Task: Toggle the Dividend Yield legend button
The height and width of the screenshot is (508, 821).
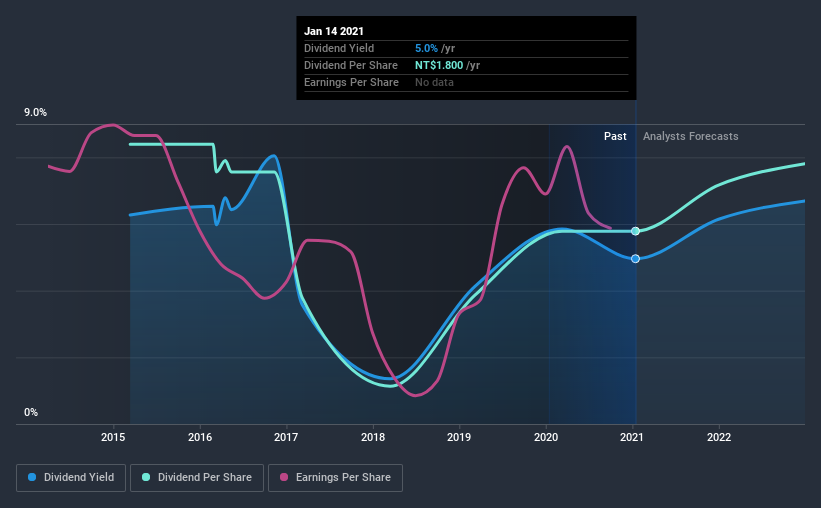Action: [71, 478]
